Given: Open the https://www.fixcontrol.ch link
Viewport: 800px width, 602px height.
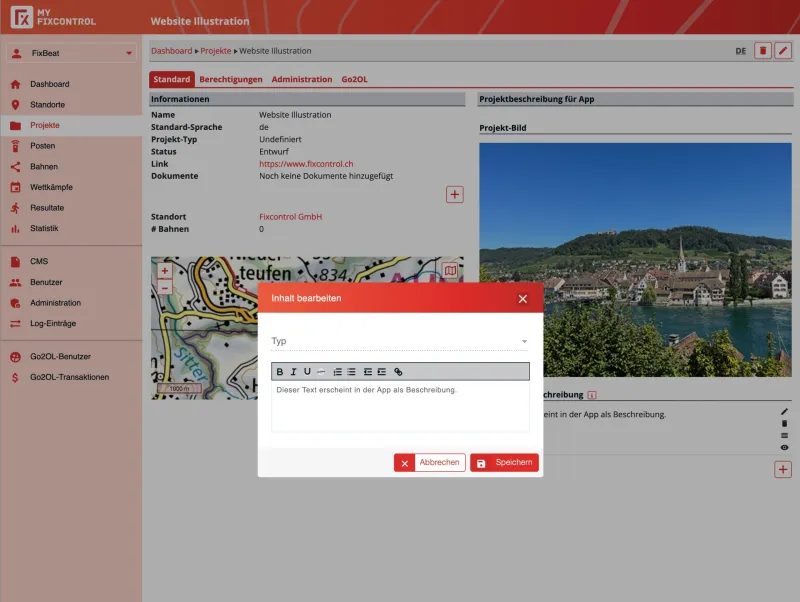Looking at the screenshot, I should point(306,164).
